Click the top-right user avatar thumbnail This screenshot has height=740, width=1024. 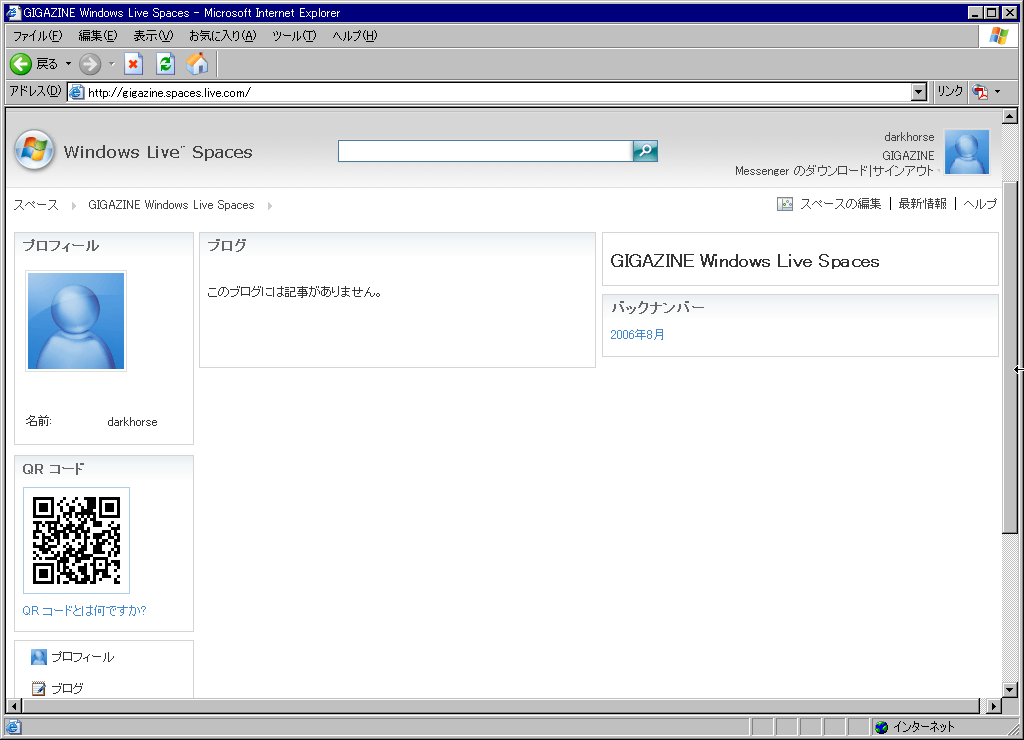(967, 152)
